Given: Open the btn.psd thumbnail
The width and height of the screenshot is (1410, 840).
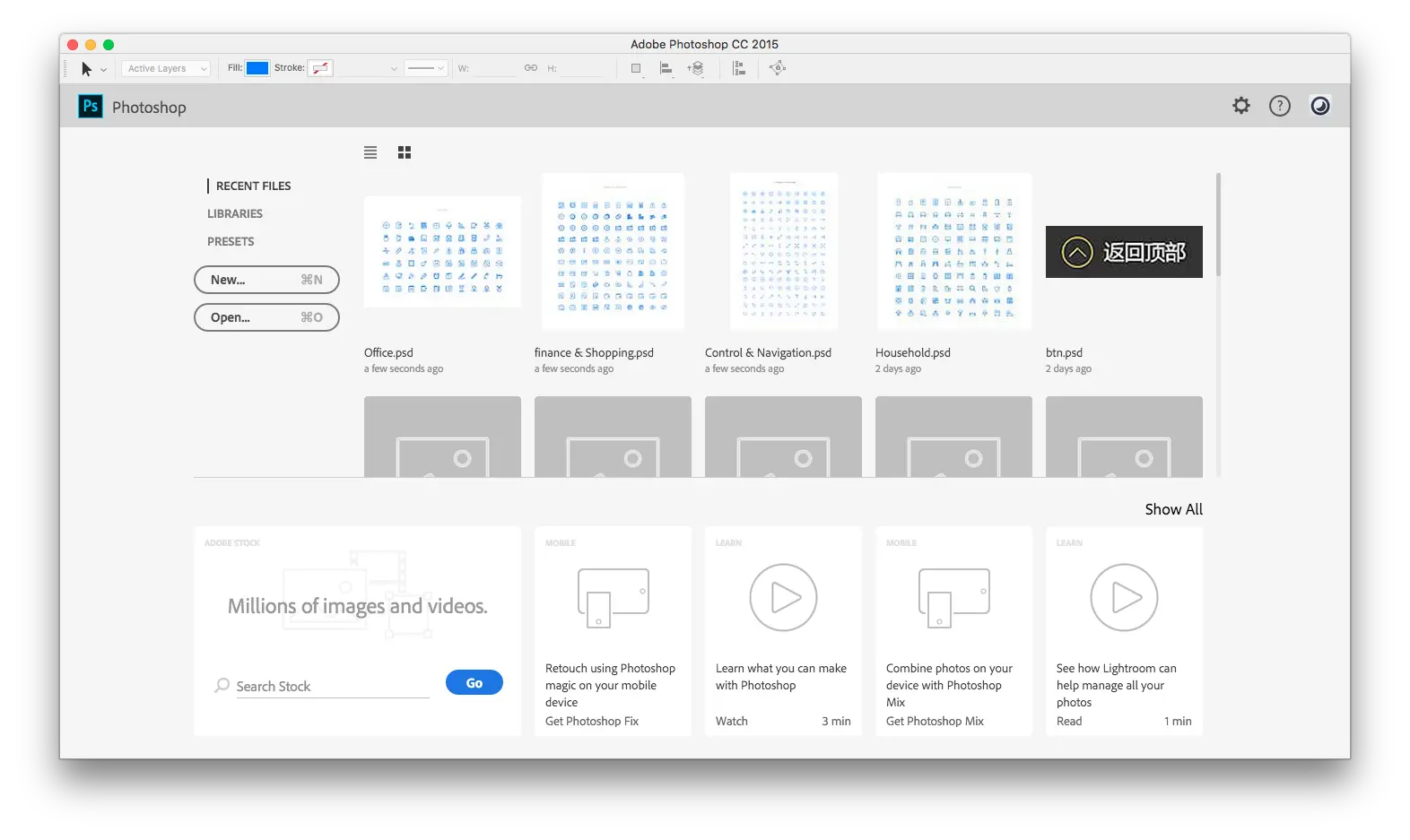Looking at the screenshot, I should pyautogui.click(x=1124, y=252).
